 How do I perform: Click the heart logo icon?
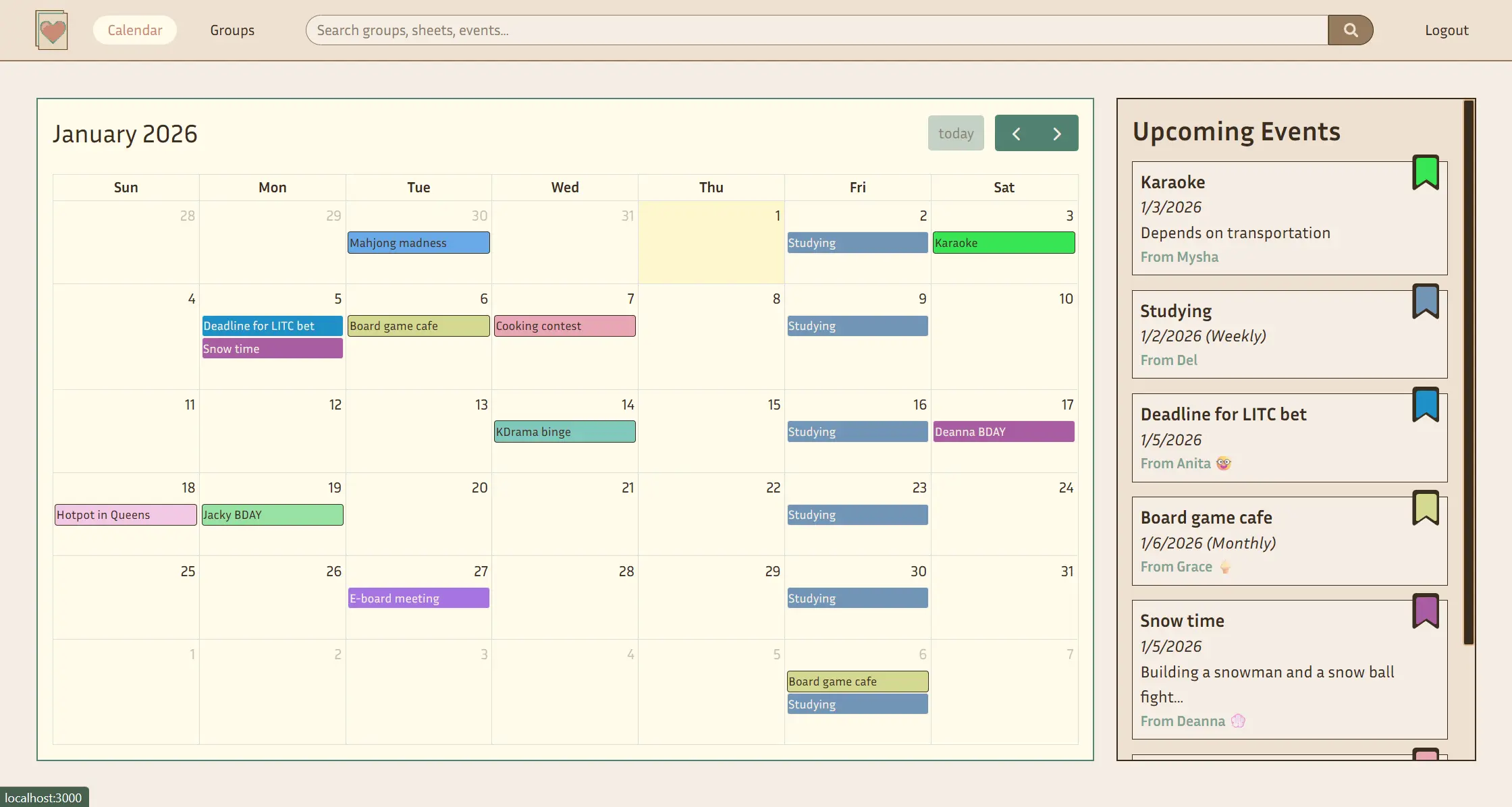coord(51,30)
